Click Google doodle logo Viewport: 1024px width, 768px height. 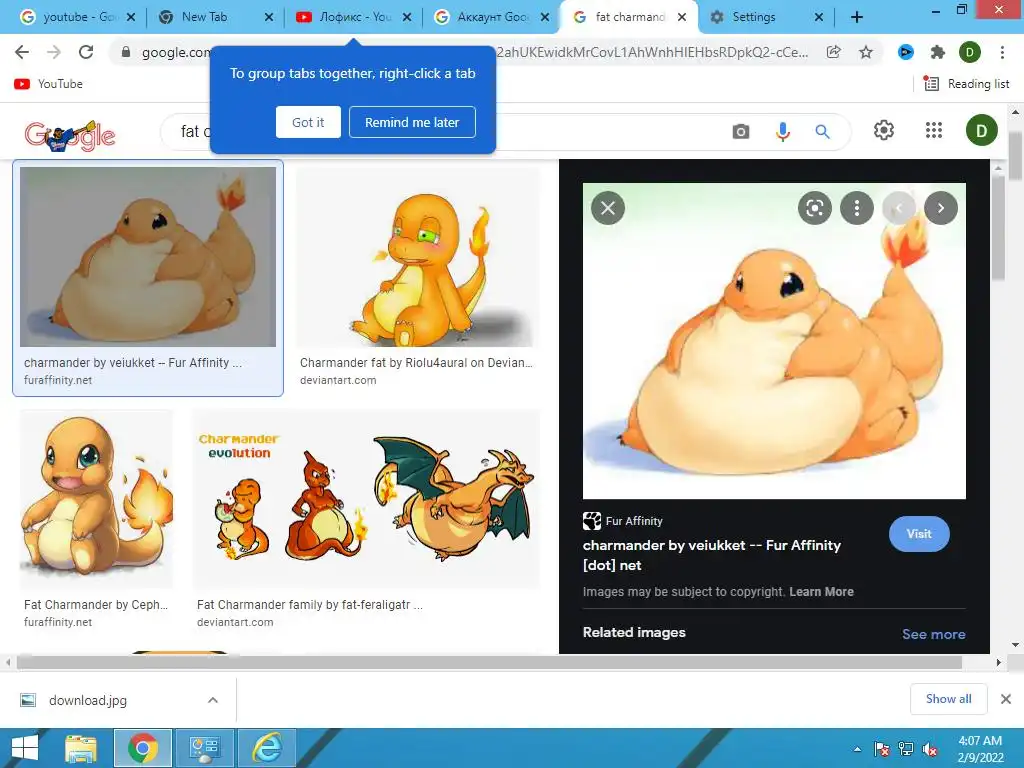point(70,135)
